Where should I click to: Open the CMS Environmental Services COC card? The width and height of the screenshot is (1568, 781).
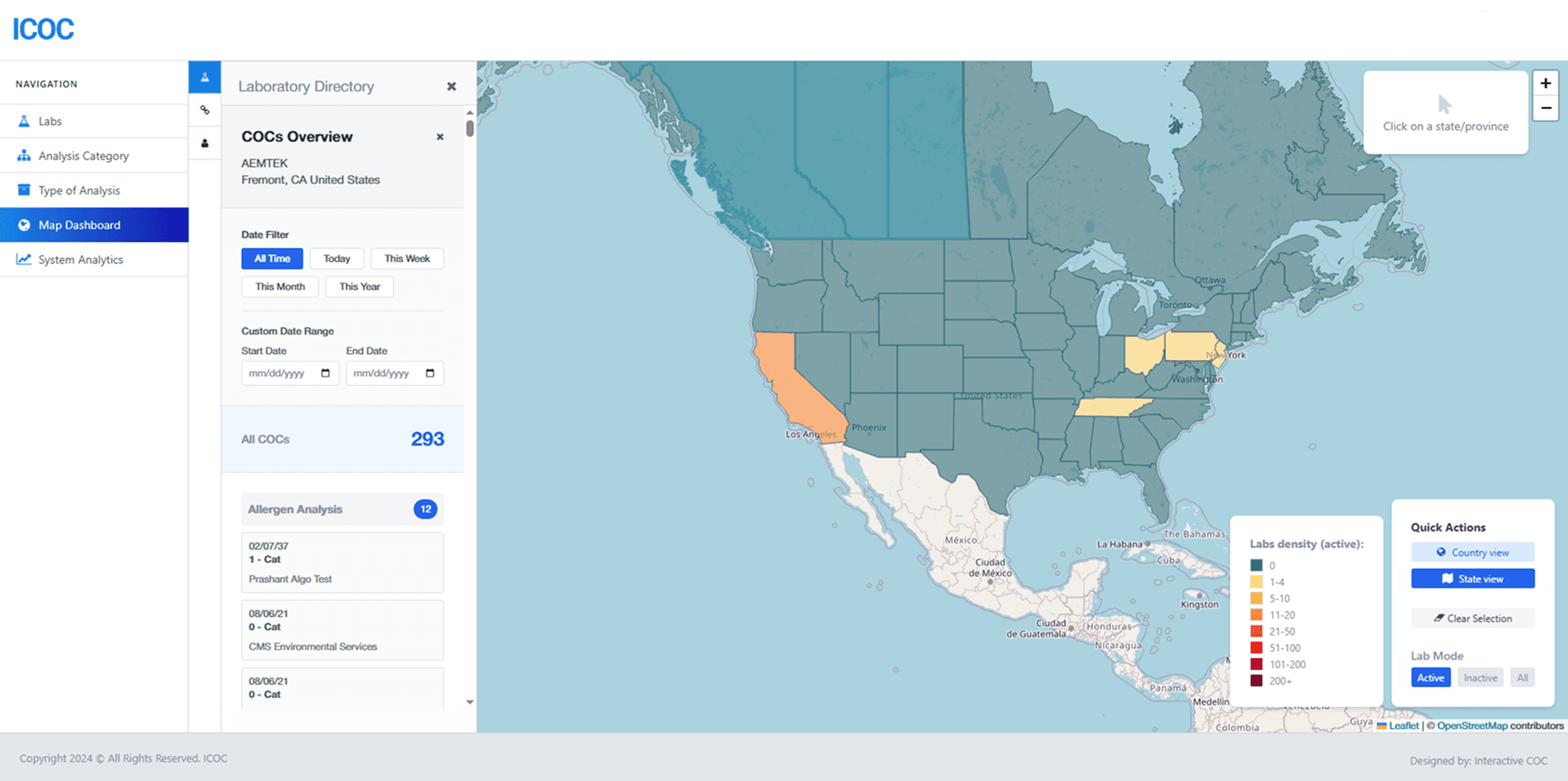(x=343, y=630)
